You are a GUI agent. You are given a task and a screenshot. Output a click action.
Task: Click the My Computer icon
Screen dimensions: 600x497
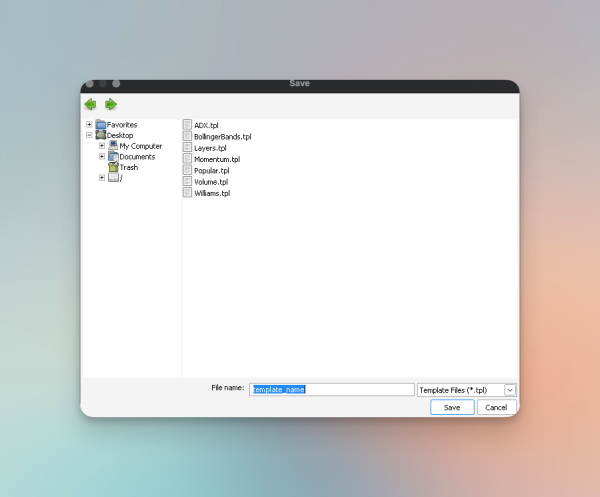click(113, 146)
